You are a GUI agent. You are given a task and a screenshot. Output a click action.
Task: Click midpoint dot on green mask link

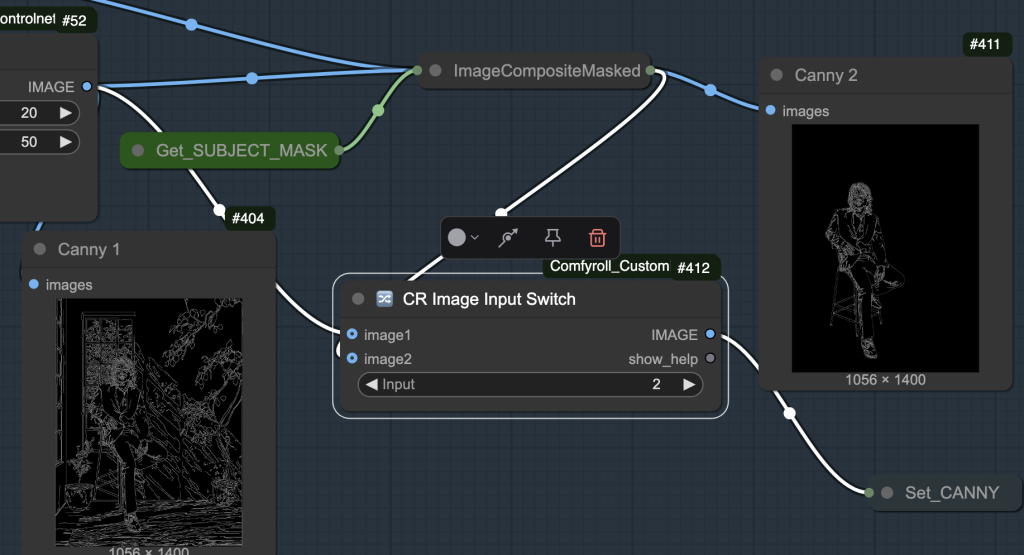(x=378, y=110)
